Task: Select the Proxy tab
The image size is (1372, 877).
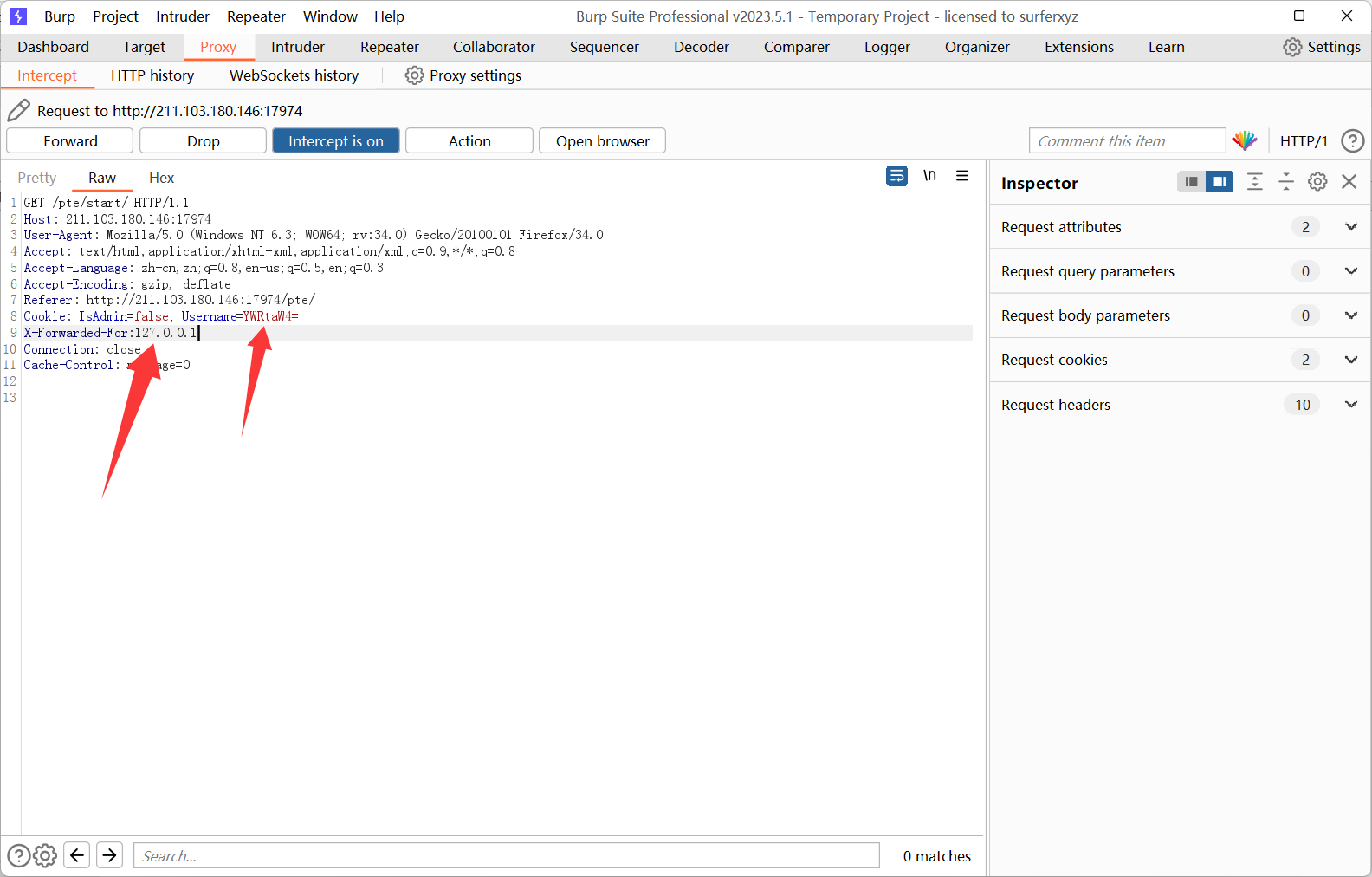Action: coord(218,47)
